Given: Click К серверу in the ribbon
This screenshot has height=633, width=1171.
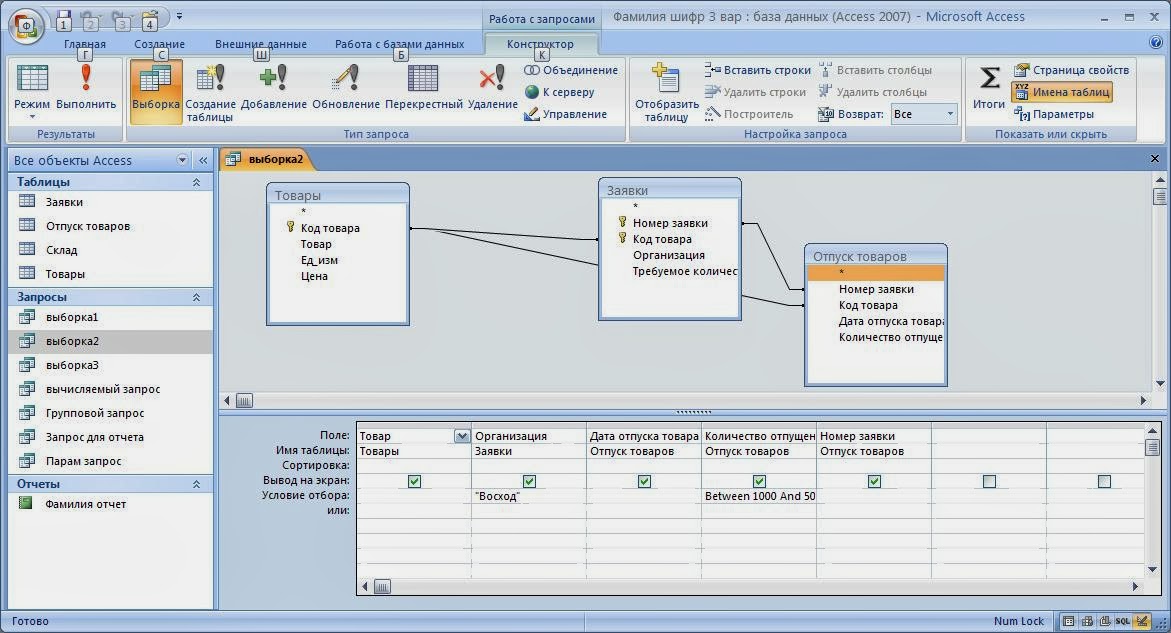Looking at the screenshot, I should pyautogui.click(x=559, y=92).
